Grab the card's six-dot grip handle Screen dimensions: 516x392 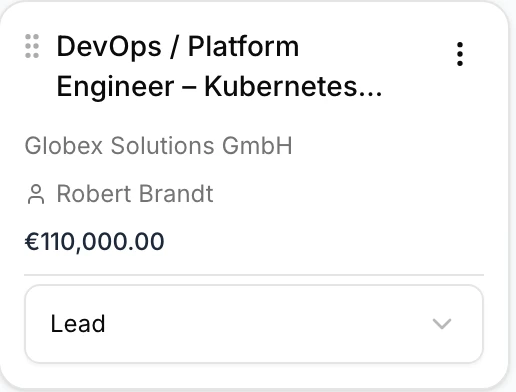[x=32, y=46]
